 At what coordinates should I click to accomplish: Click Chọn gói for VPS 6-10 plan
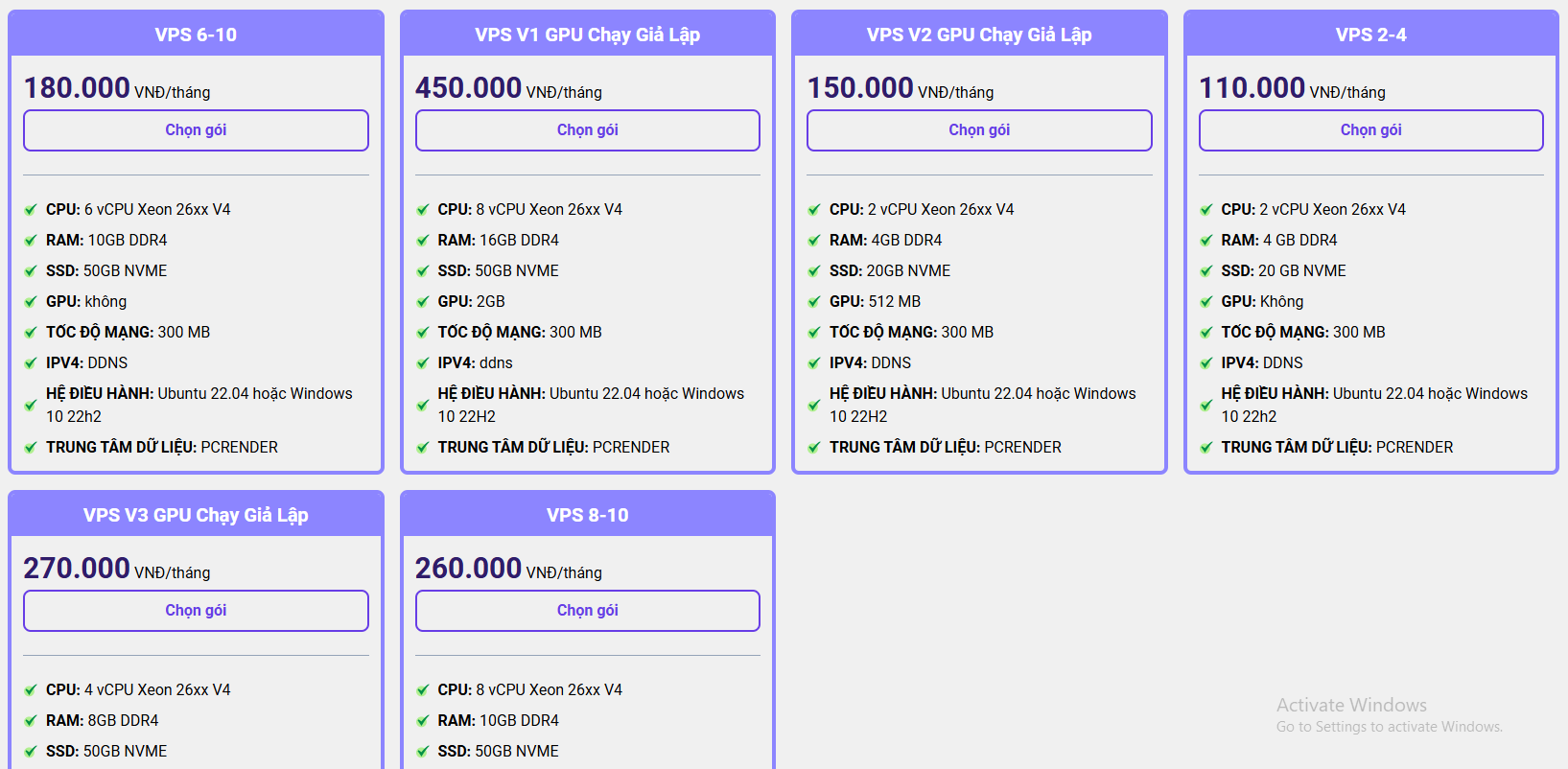click(196, 130)
